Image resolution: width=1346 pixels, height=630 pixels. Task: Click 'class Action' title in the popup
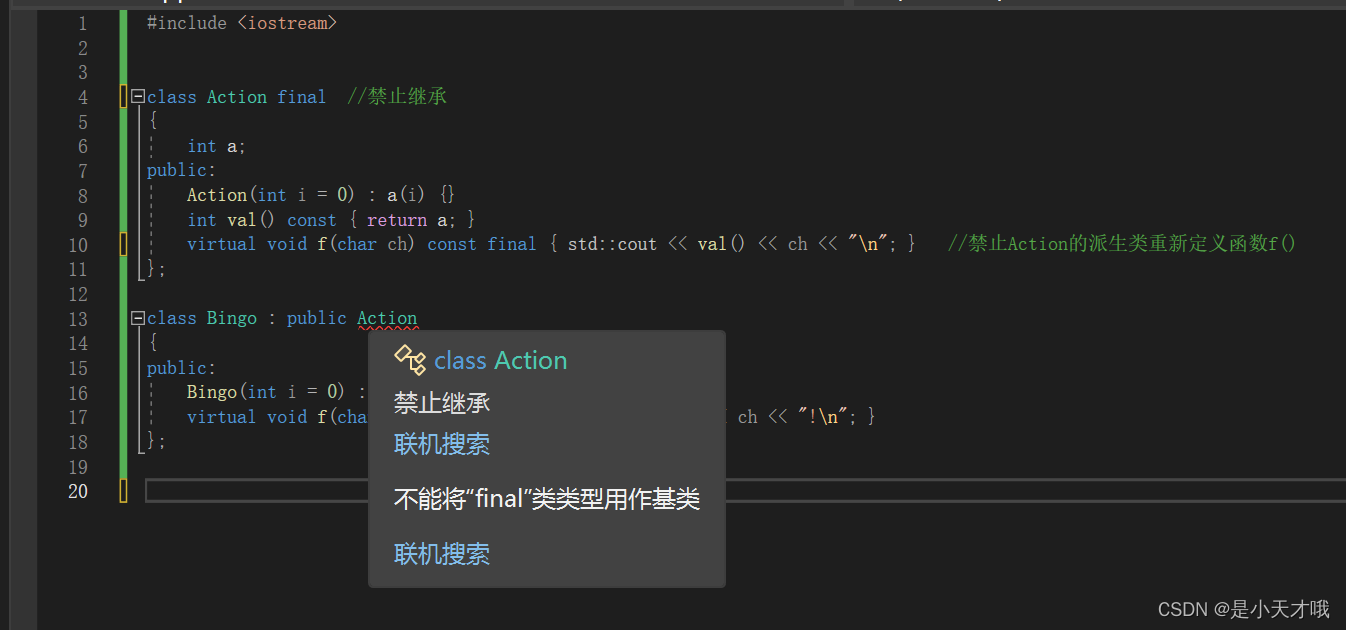click(500, 360)
